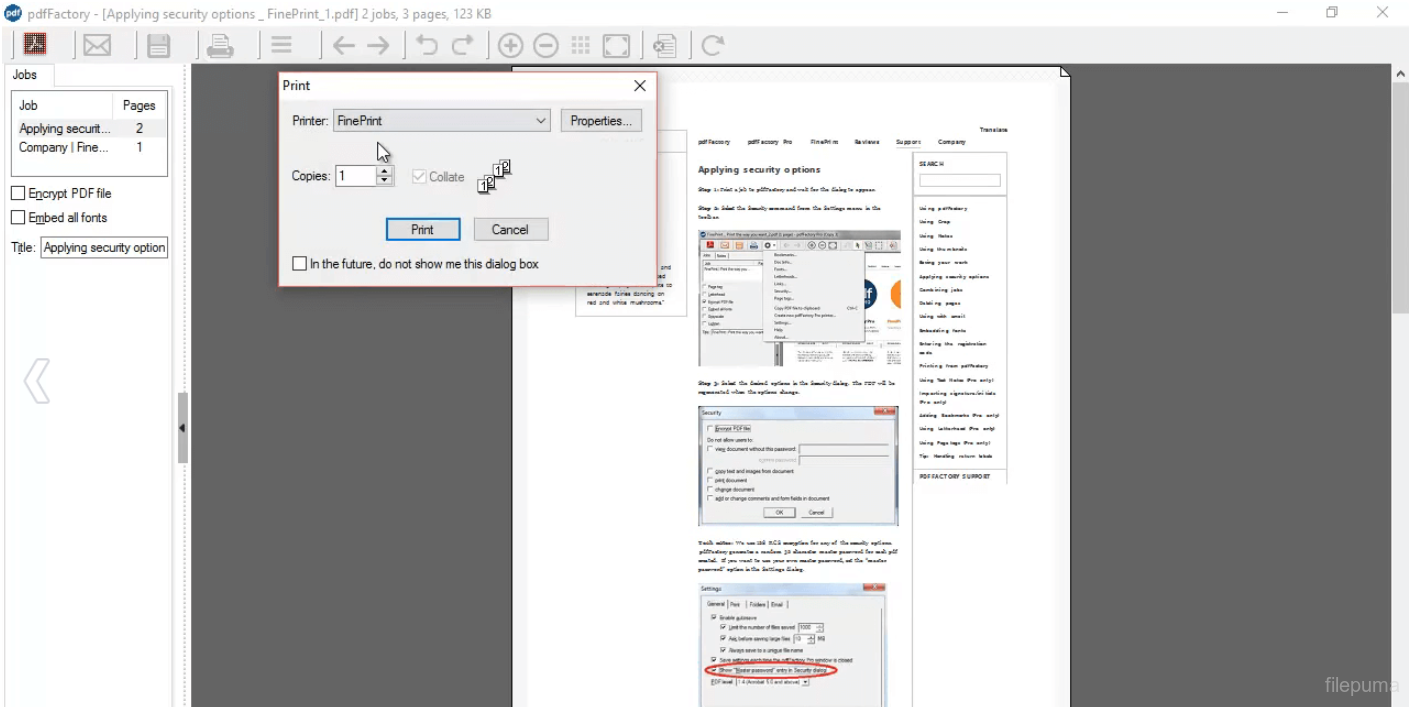Click the refresh circular arrow icon
Viewport: 1411px width, 707px height.
(713, 45)
